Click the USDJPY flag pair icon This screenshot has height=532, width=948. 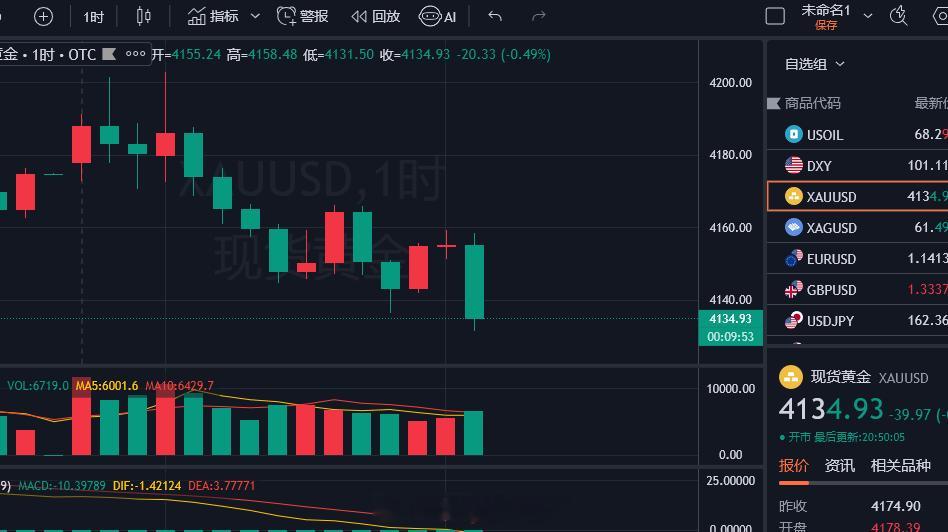pyautogui.click(x=793, y=320)
